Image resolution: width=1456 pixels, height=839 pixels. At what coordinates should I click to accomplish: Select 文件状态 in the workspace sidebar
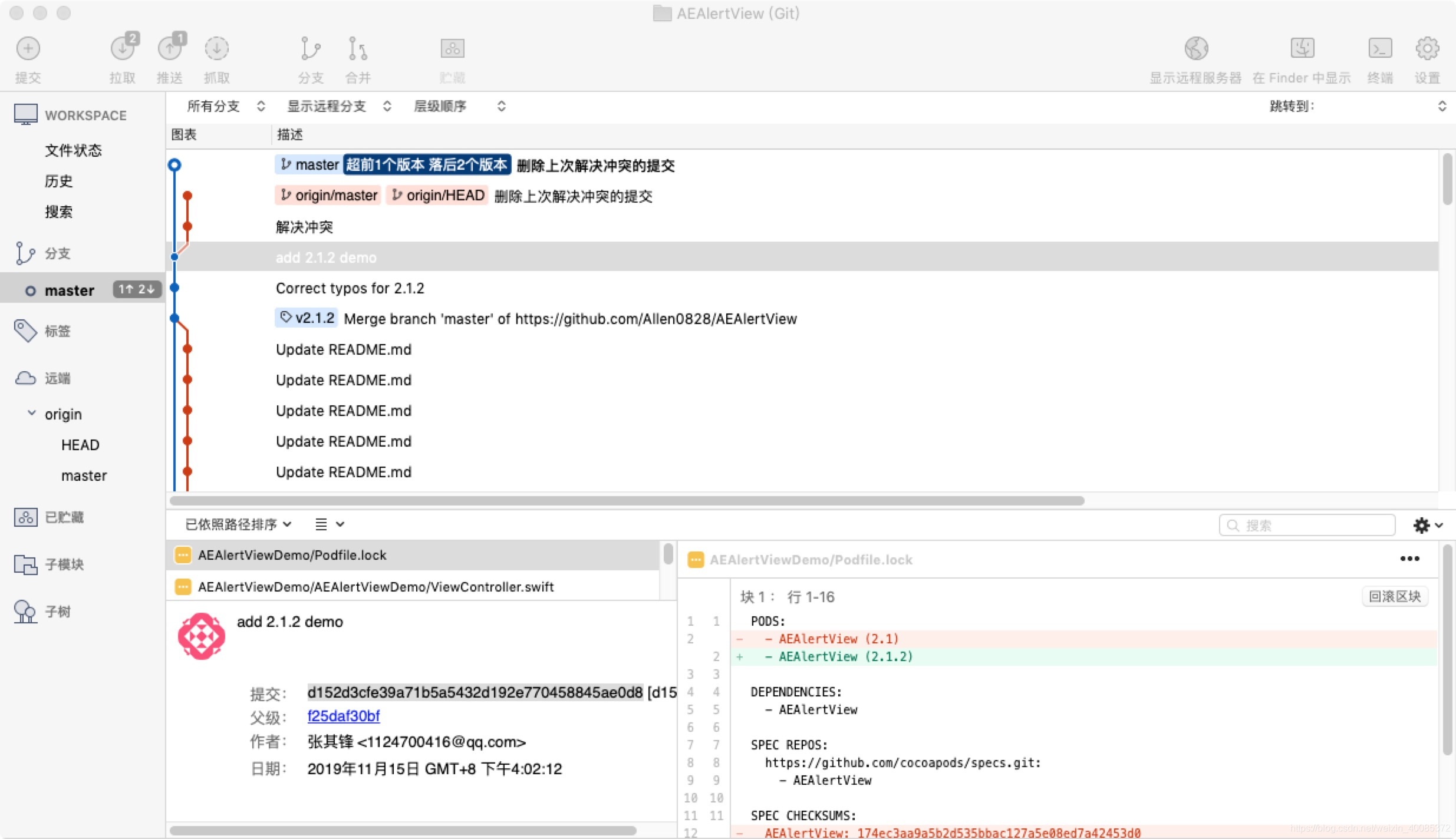73,150
